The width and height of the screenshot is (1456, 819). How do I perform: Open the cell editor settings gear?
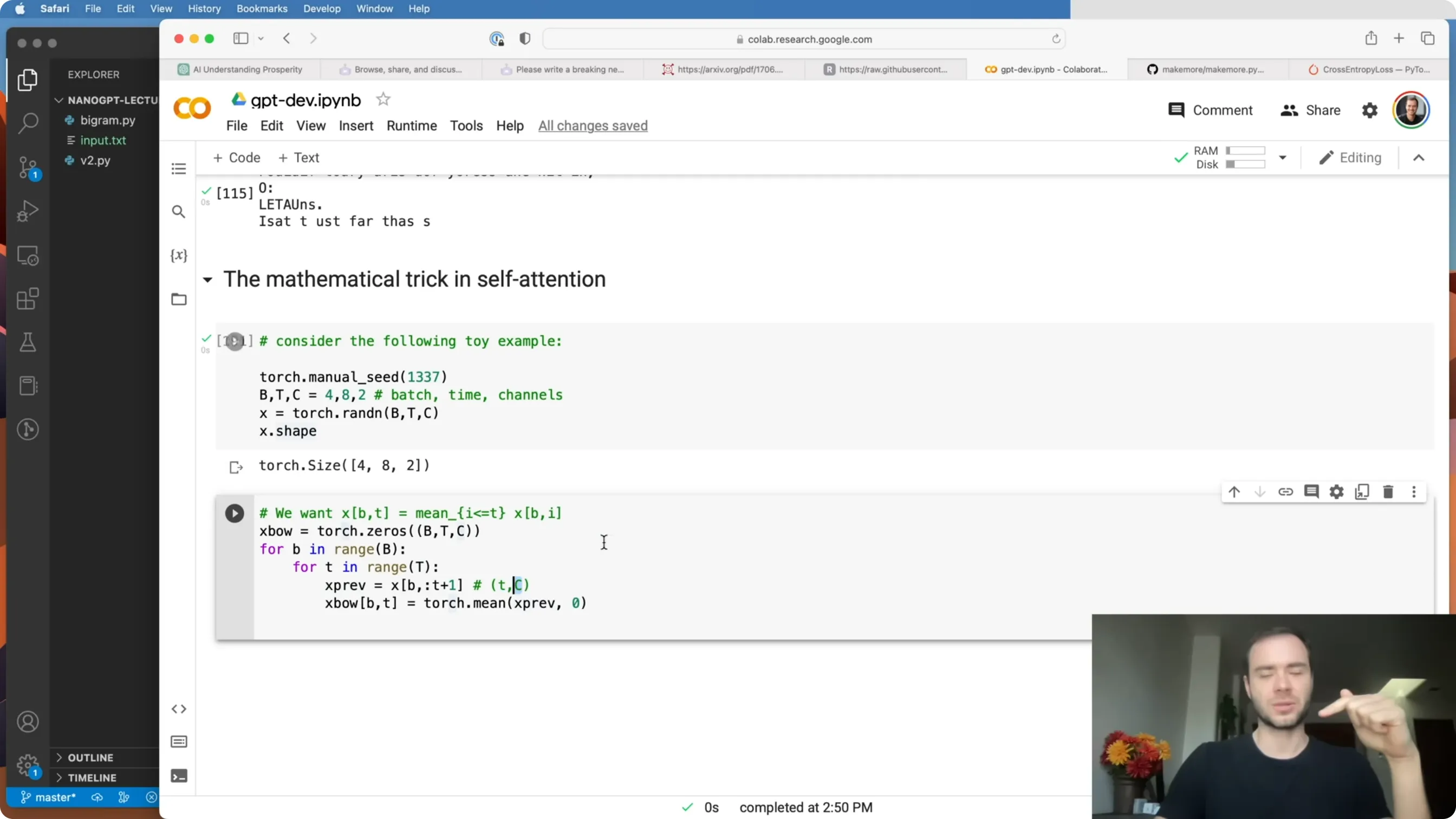1337,492
